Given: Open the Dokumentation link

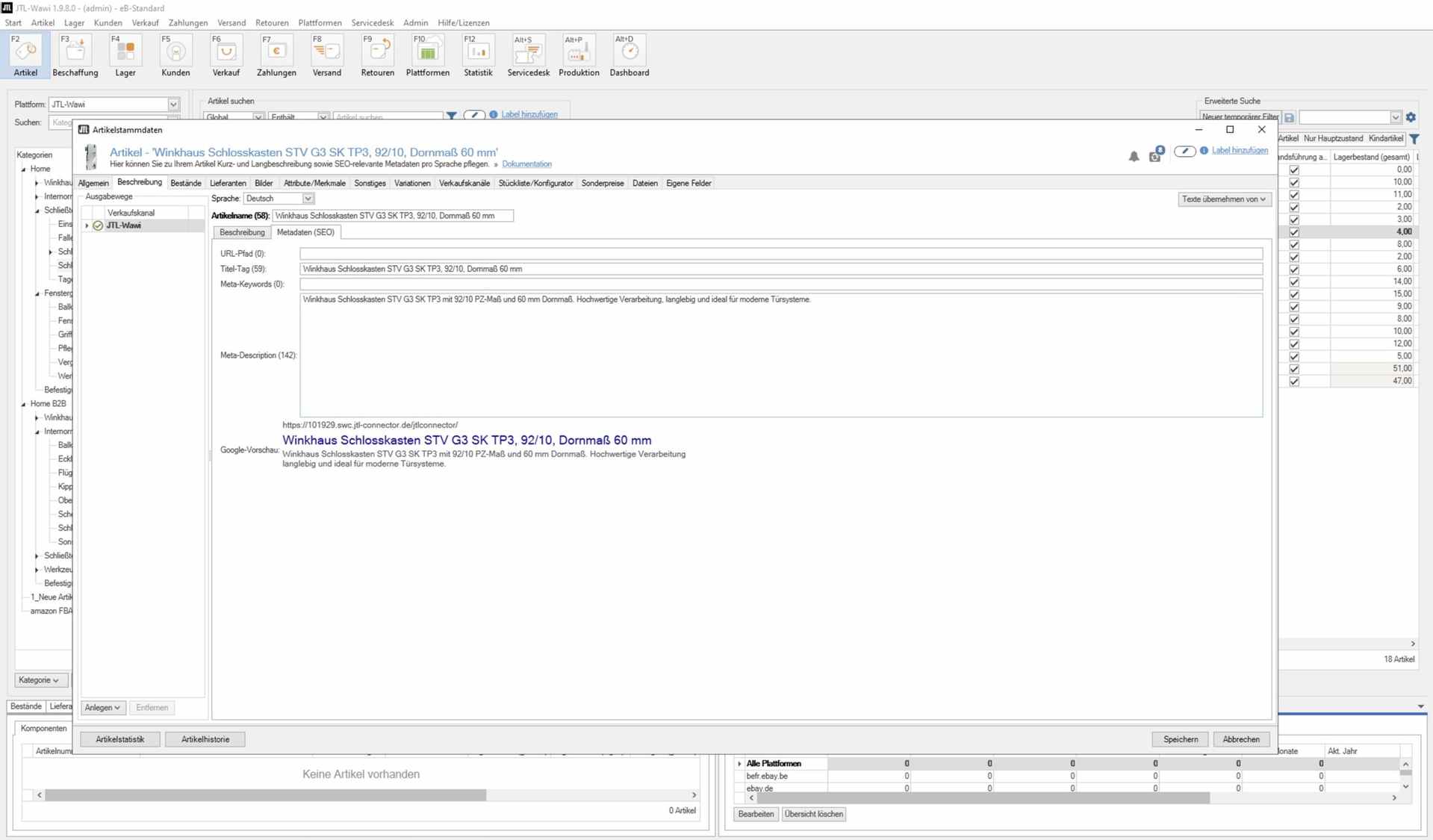Looking at the screenshot, I should (526, 164).
